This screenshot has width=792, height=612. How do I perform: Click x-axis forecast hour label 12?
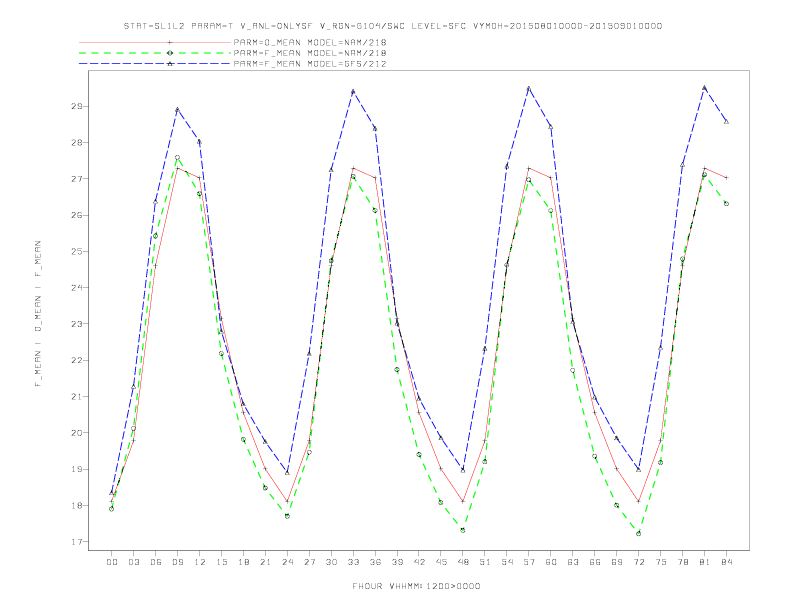[200, 562]
